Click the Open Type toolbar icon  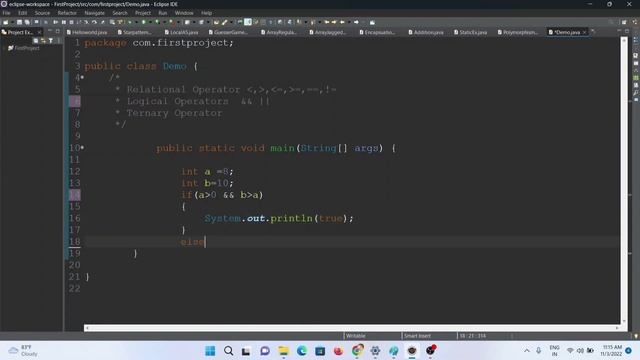pos(216,22)
